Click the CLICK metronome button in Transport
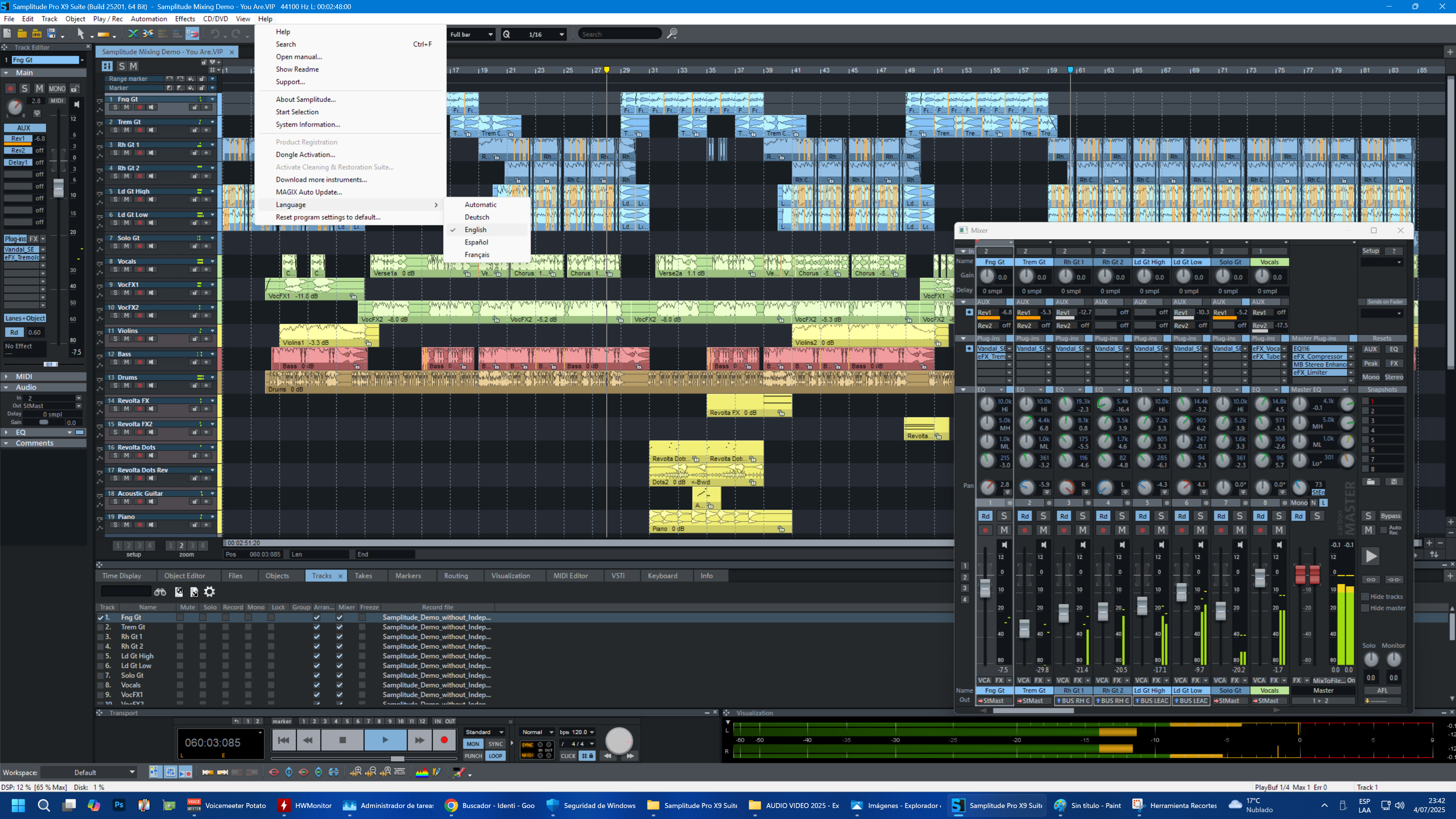Image resolution: width=1456 pixels, height=819 pixels. (x=568, y=756)
